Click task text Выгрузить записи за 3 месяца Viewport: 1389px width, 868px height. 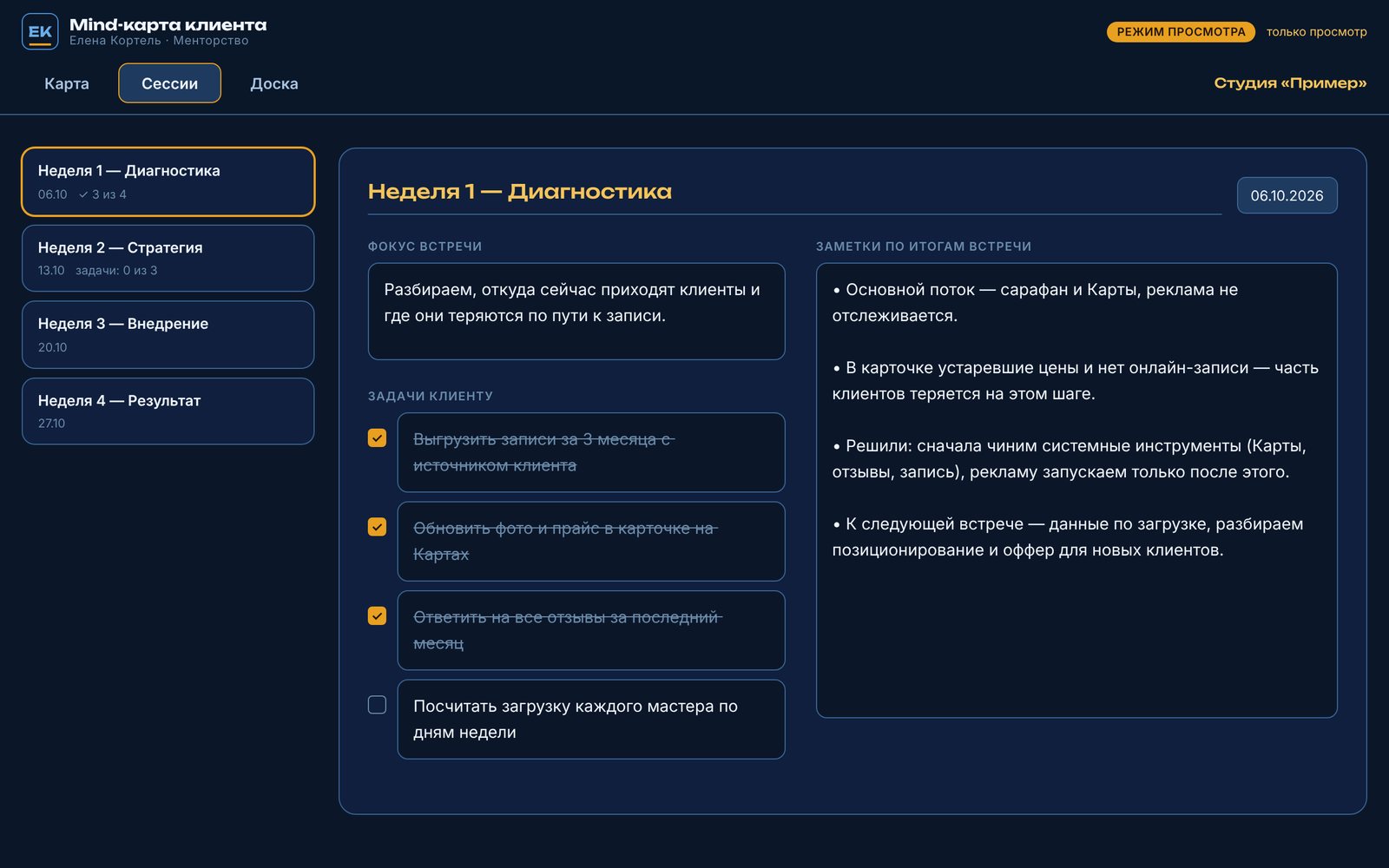point(591,452)
